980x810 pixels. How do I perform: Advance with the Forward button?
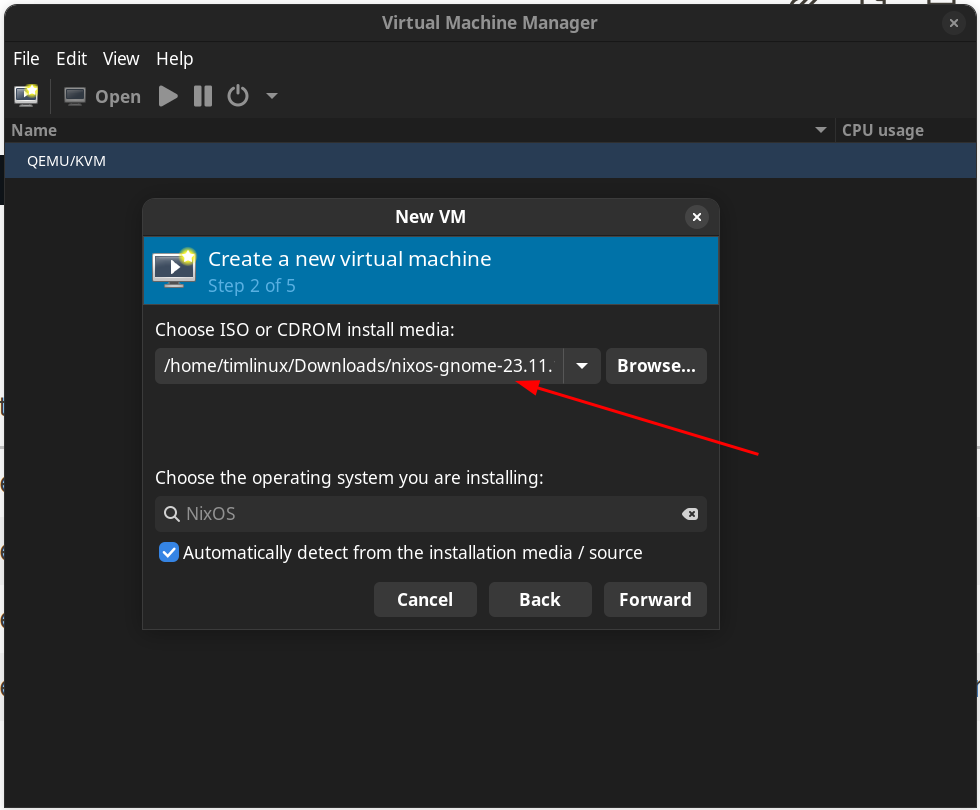(655, 600)
